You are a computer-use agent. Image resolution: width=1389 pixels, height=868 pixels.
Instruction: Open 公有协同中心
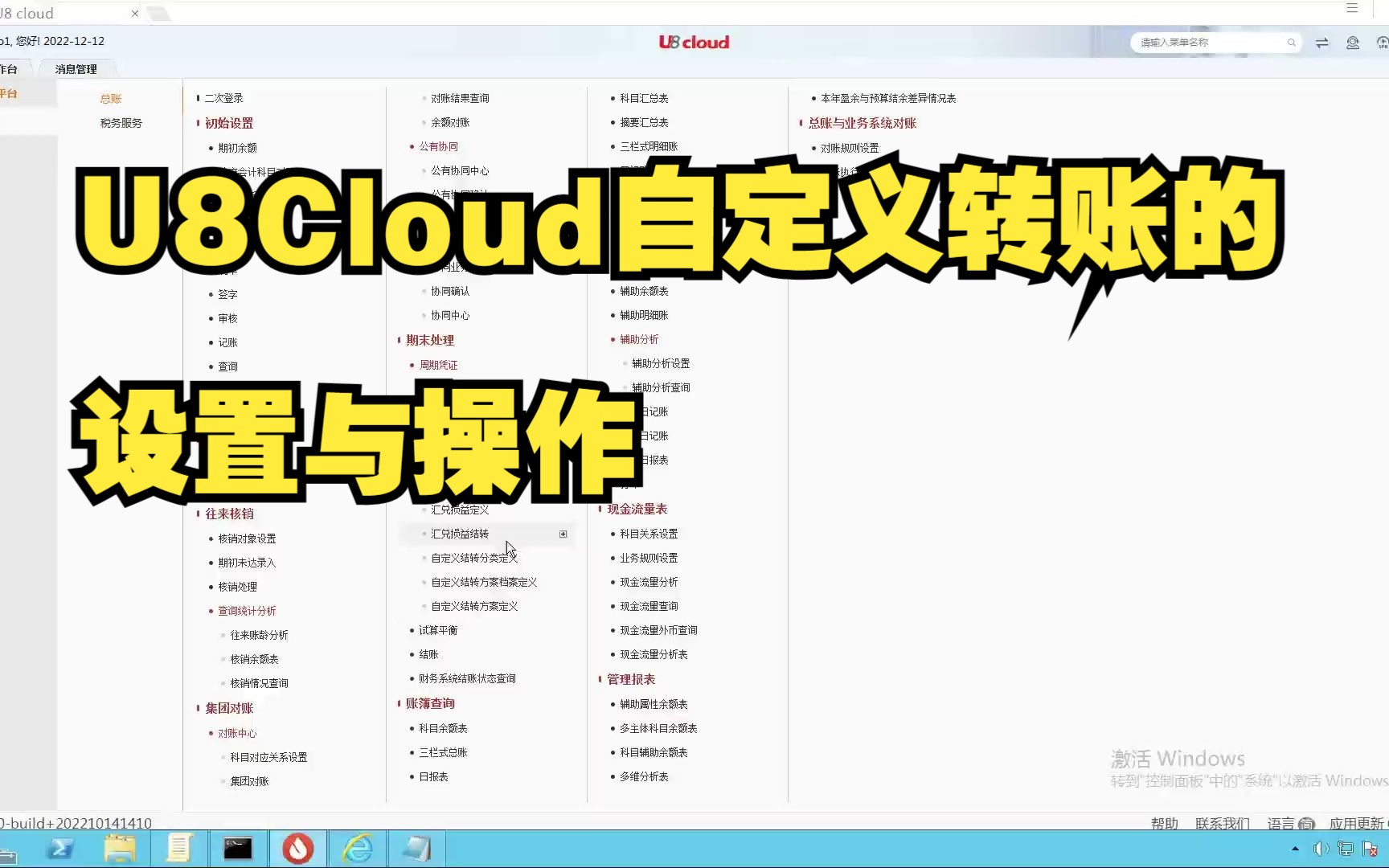pyautogui.click(x=460, y=170)
